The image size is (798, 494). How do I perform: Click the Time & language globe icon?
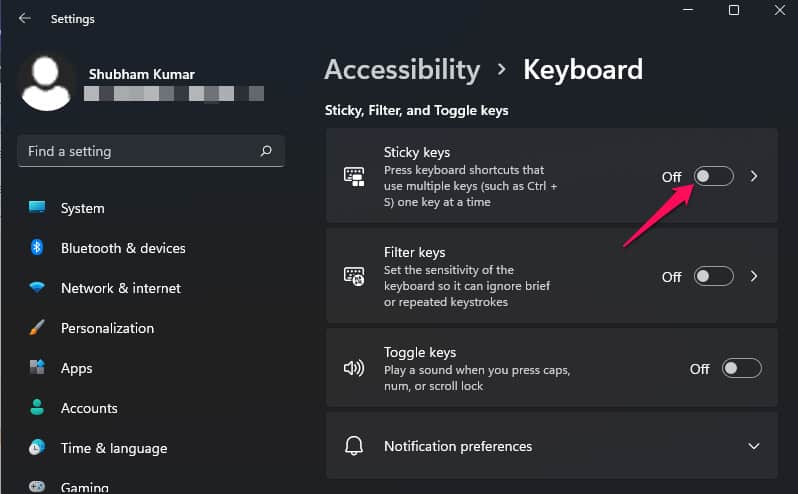(x=37, y=448)
